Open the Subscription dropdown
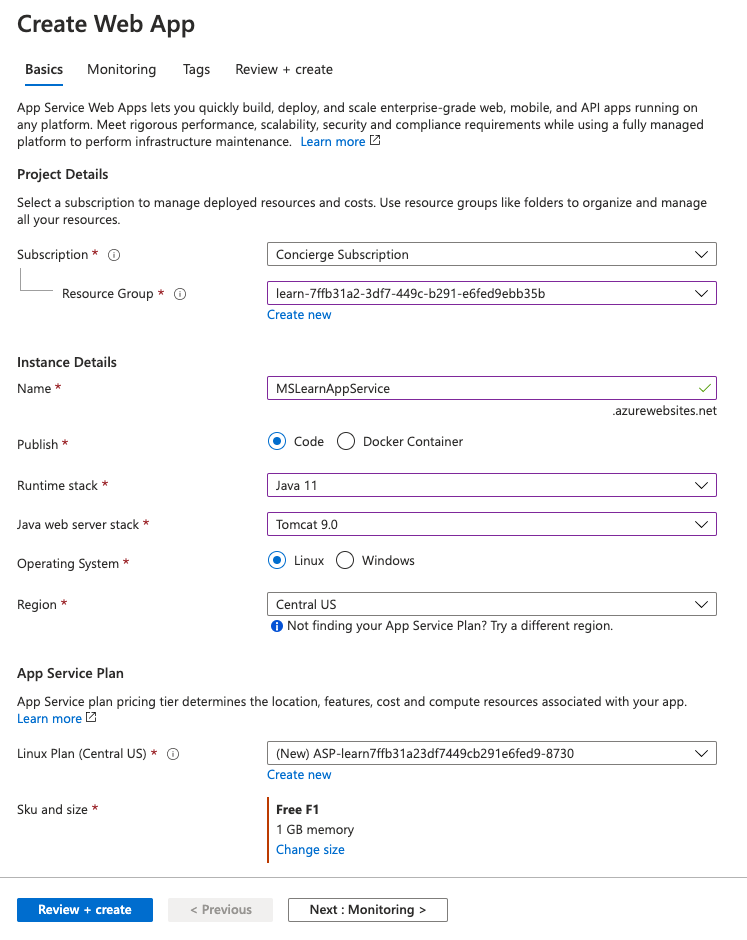747x940 pixels. tap(491, 255)
